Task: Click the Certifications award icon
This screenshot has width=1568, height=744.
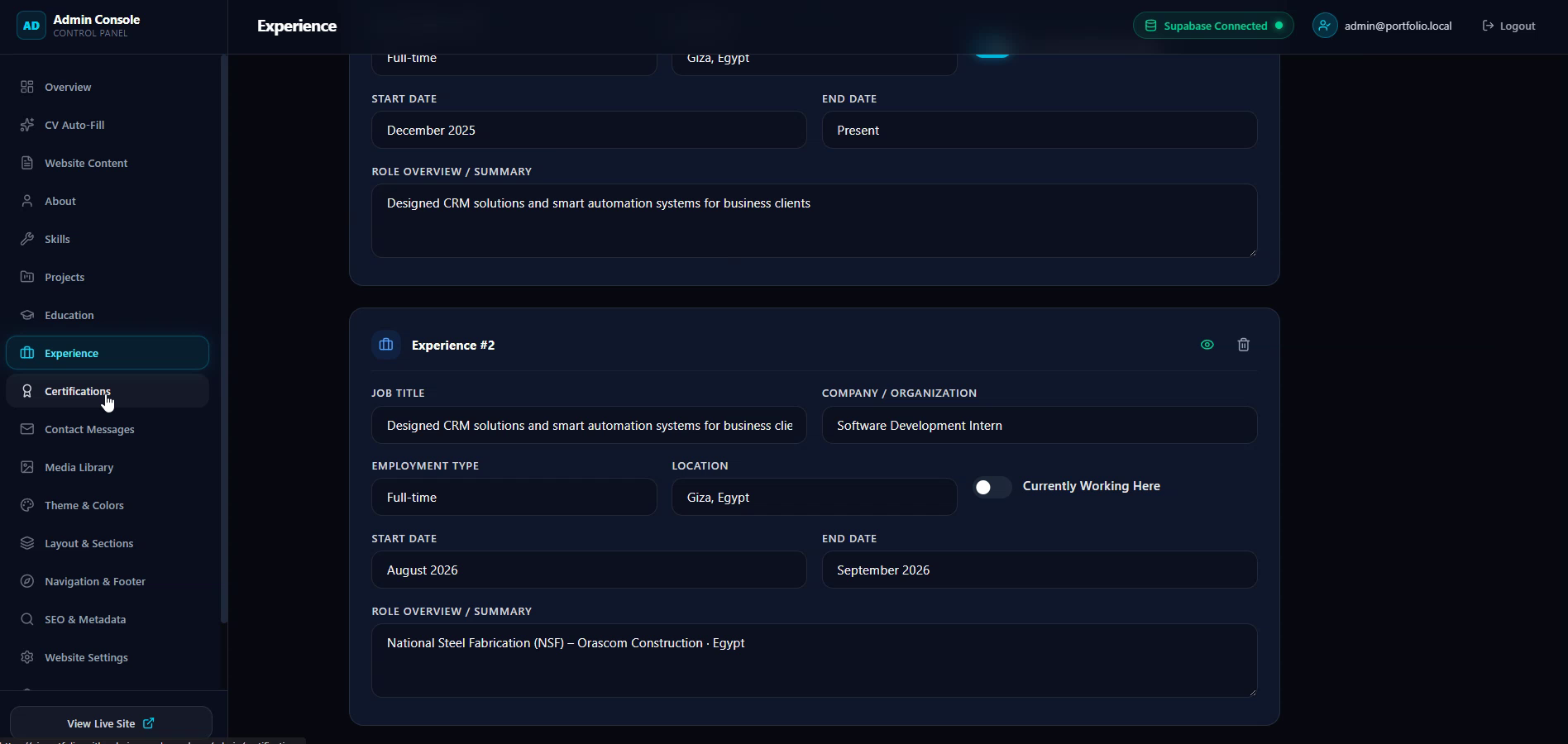Action: [x=27, y=391]
